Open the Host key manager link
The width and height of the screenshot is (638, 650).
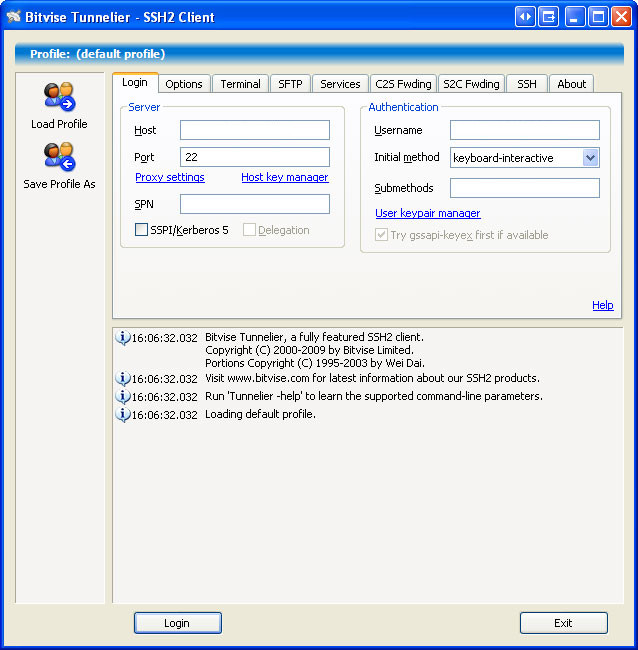pos(285,177)
